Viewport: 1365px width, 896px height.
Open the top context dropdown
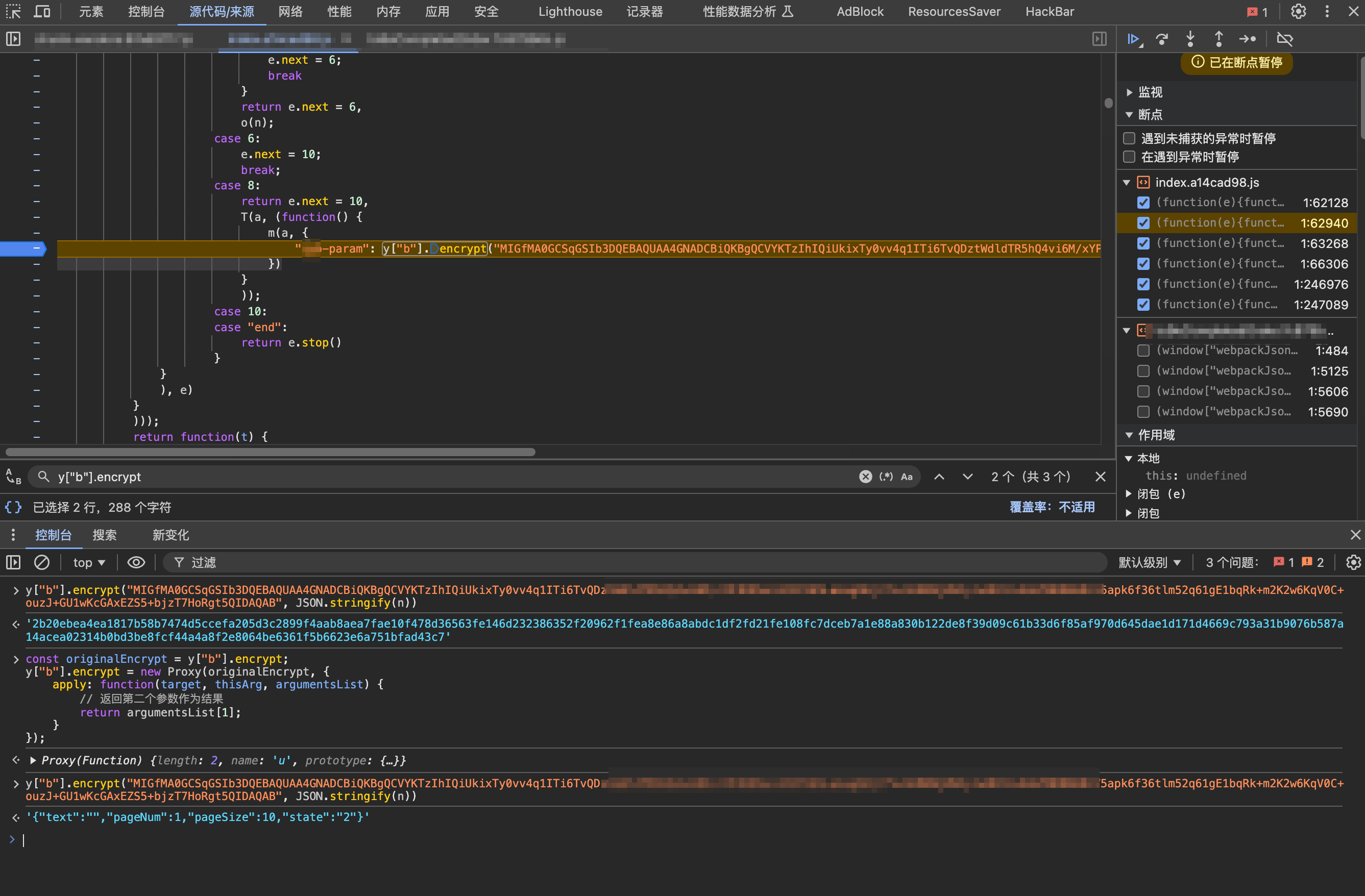point(89,562)
